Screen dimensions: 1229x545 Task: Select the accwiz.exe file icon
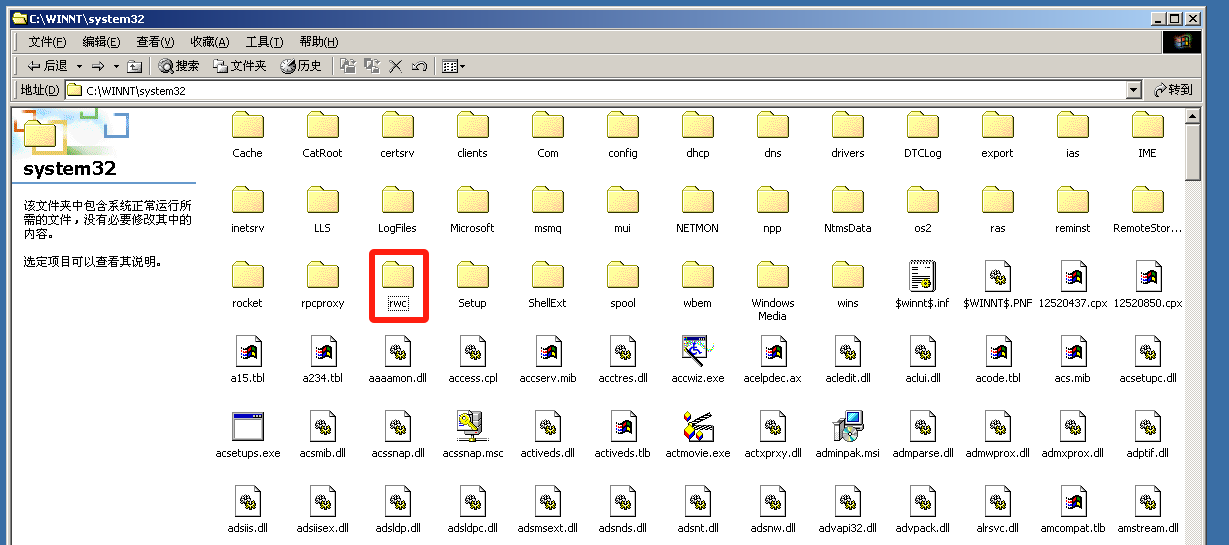coord(697,351)
